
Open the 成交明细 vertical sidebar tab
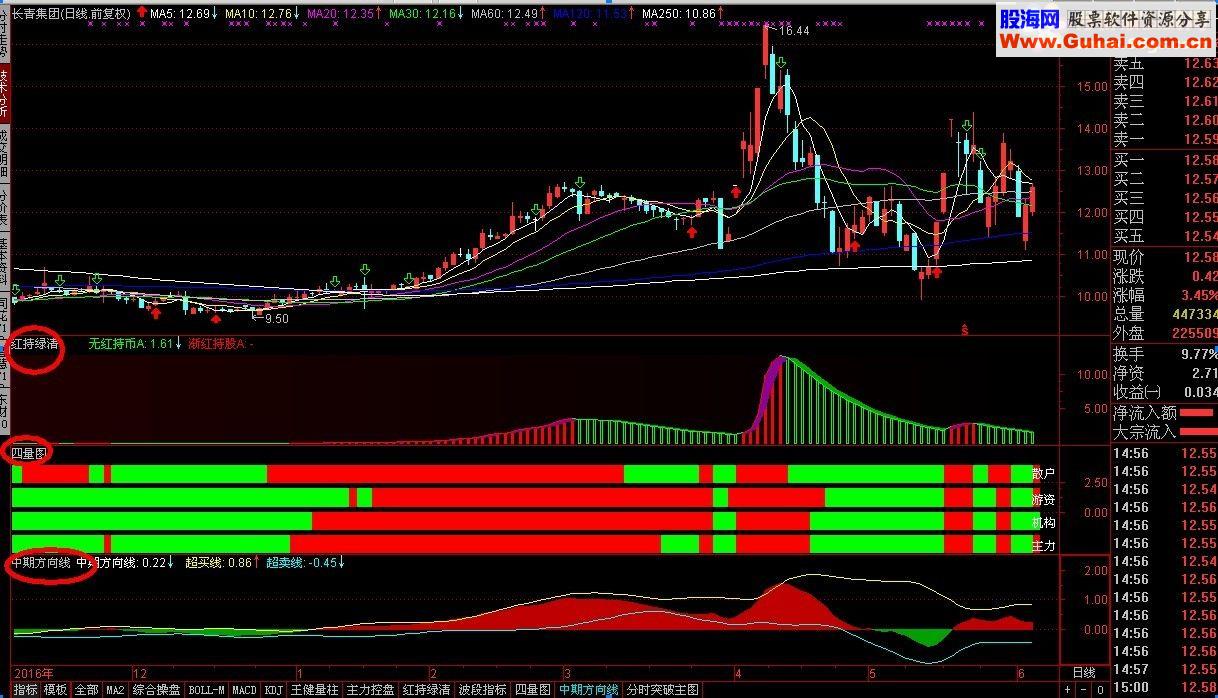(x=4, y=153)
